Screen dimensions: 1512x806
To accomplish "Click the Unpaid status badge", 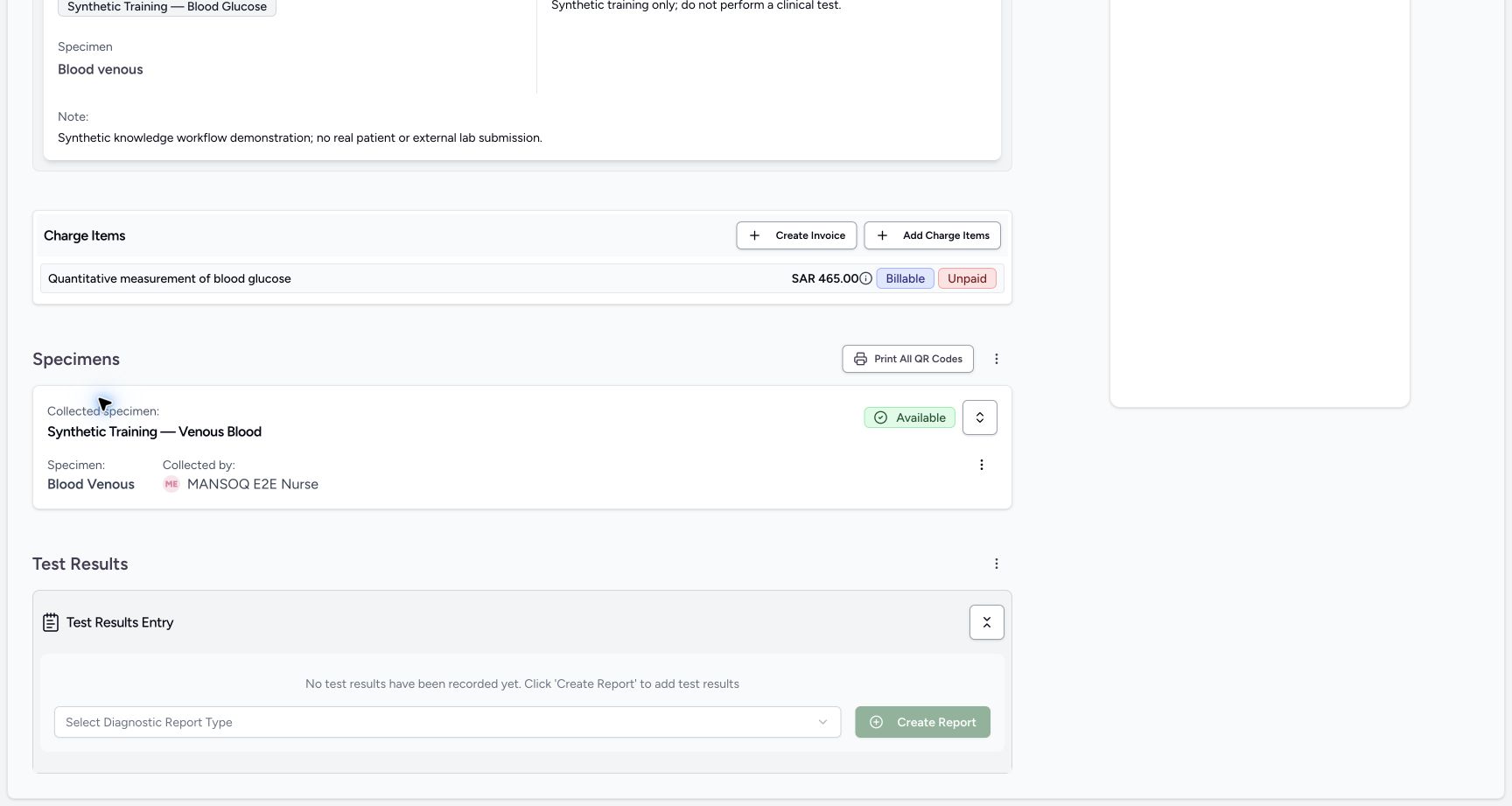I will (x=967, y=278).
